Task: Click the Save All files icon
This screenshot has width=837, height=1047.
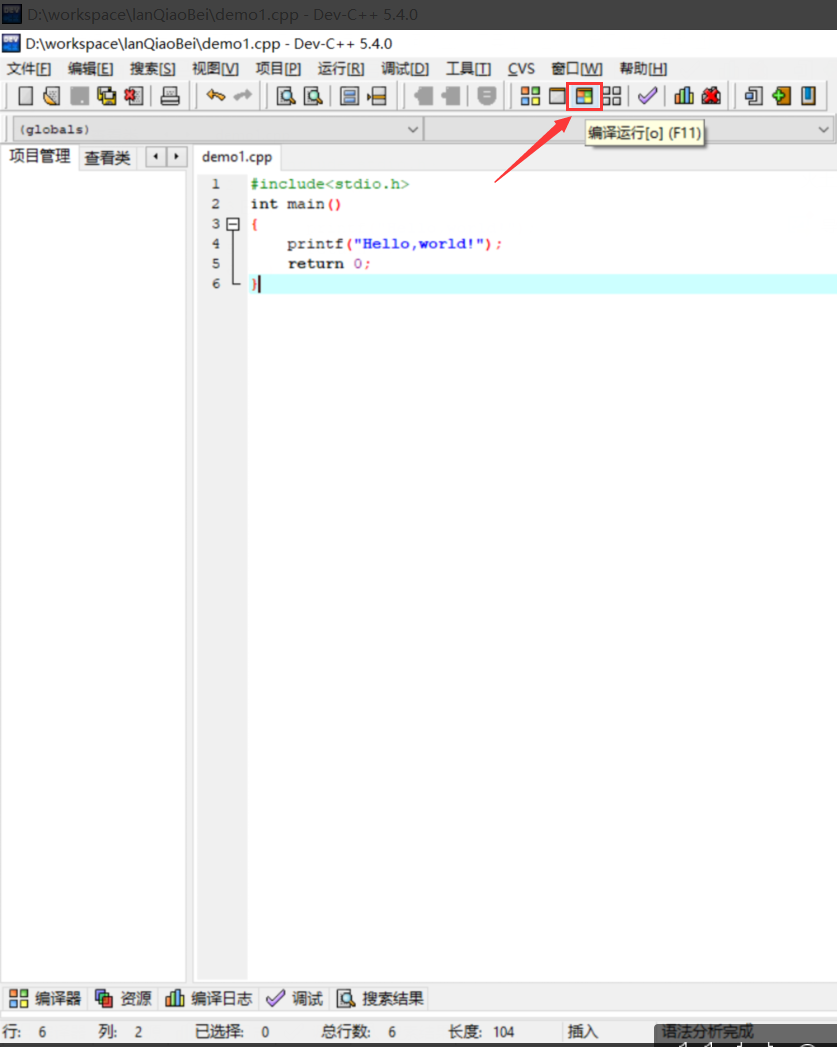Action: (108, 96)
